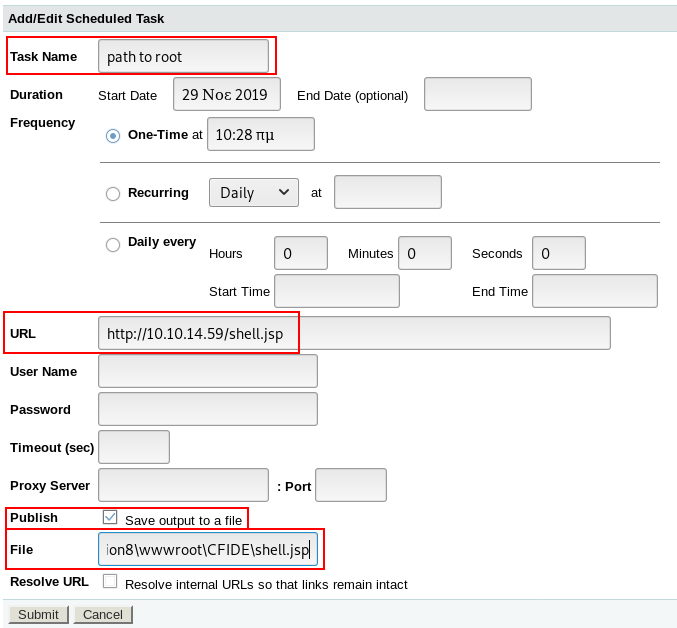
Task: Select the One-Time frequency radio button
Action: tap(113, 135)
